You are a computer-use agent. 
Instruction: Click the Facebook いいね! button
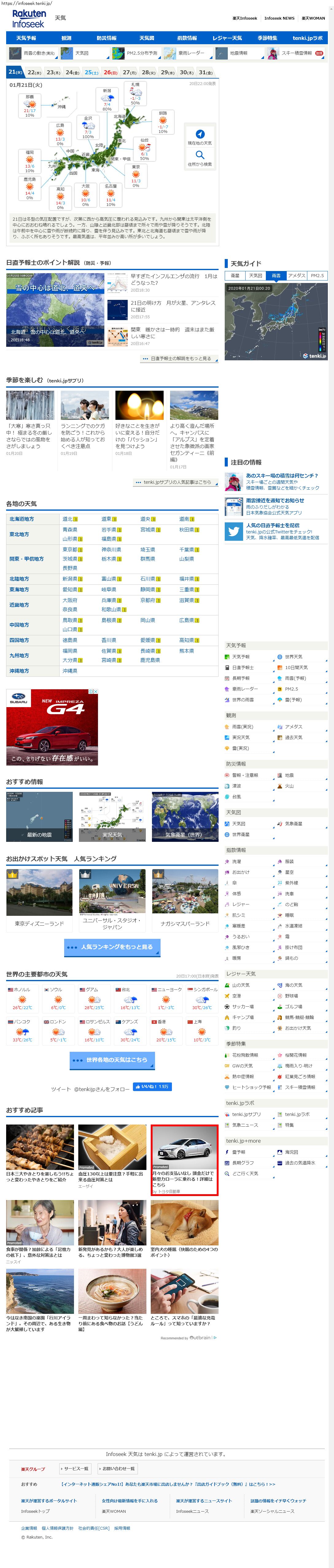pyautogui.click(x=151, y=1086)
